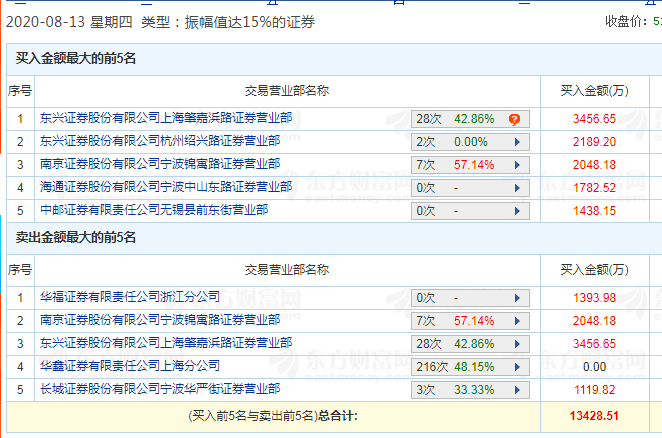The width and height of the screenshot is (662, 438).
Task: Expand arrow for 杭州绍兴路 2次 stats
Action: (x=517, y=142)
